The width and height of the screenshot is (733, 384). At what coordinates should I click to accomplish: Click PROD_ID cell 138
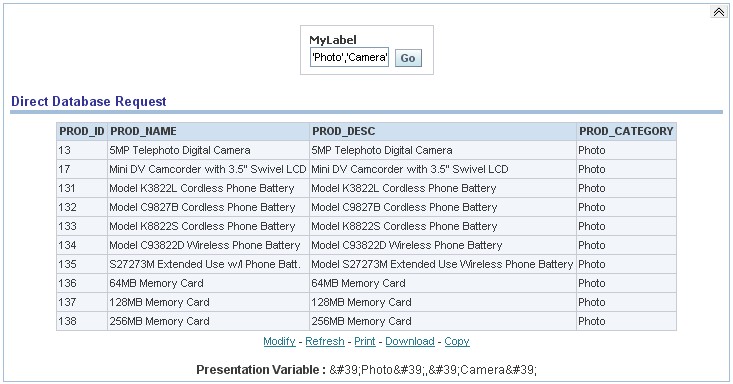tap(82, 321)
